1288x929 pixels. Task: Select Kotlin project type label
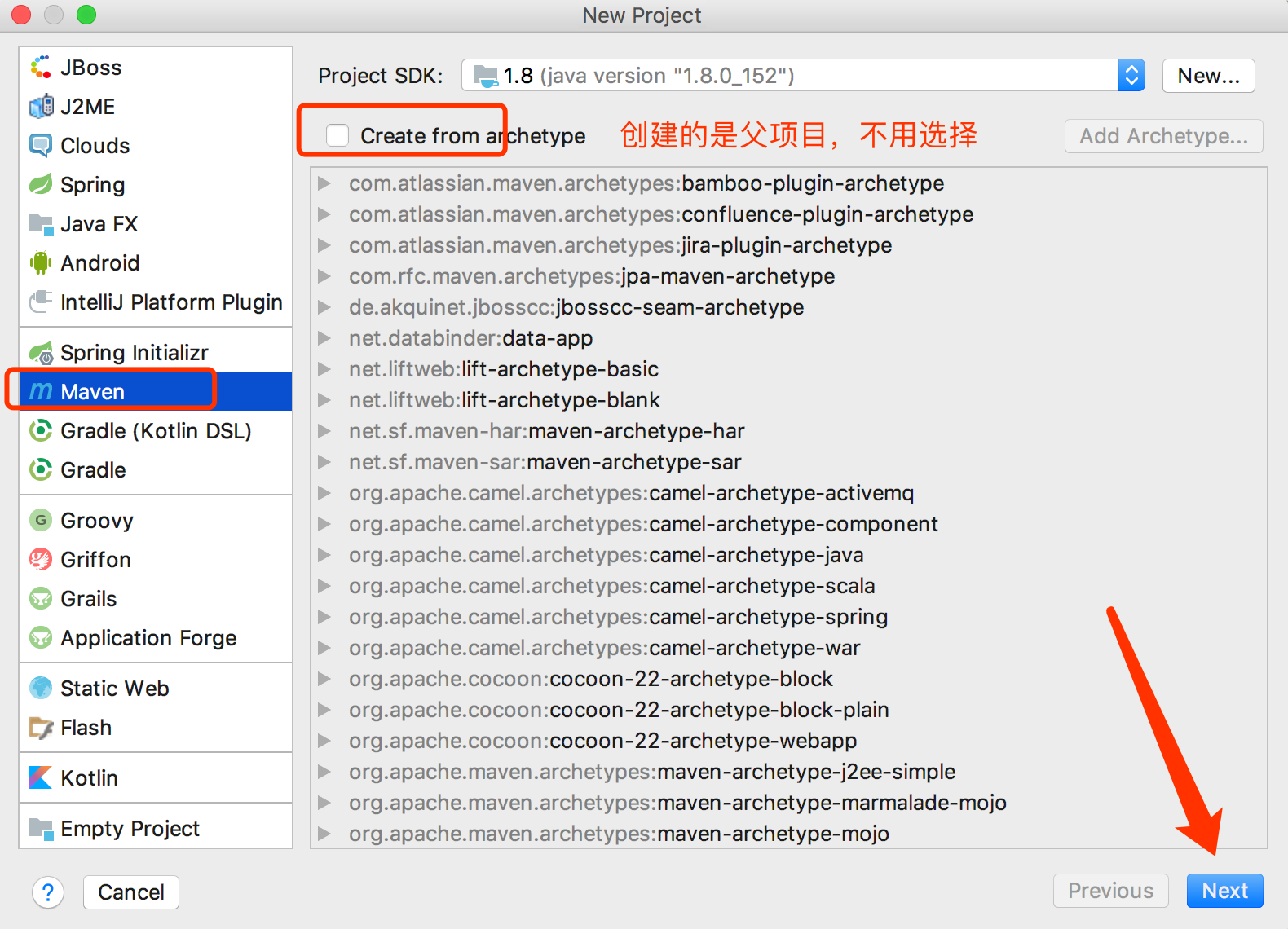pyautogui.click(x=90, y=778)
